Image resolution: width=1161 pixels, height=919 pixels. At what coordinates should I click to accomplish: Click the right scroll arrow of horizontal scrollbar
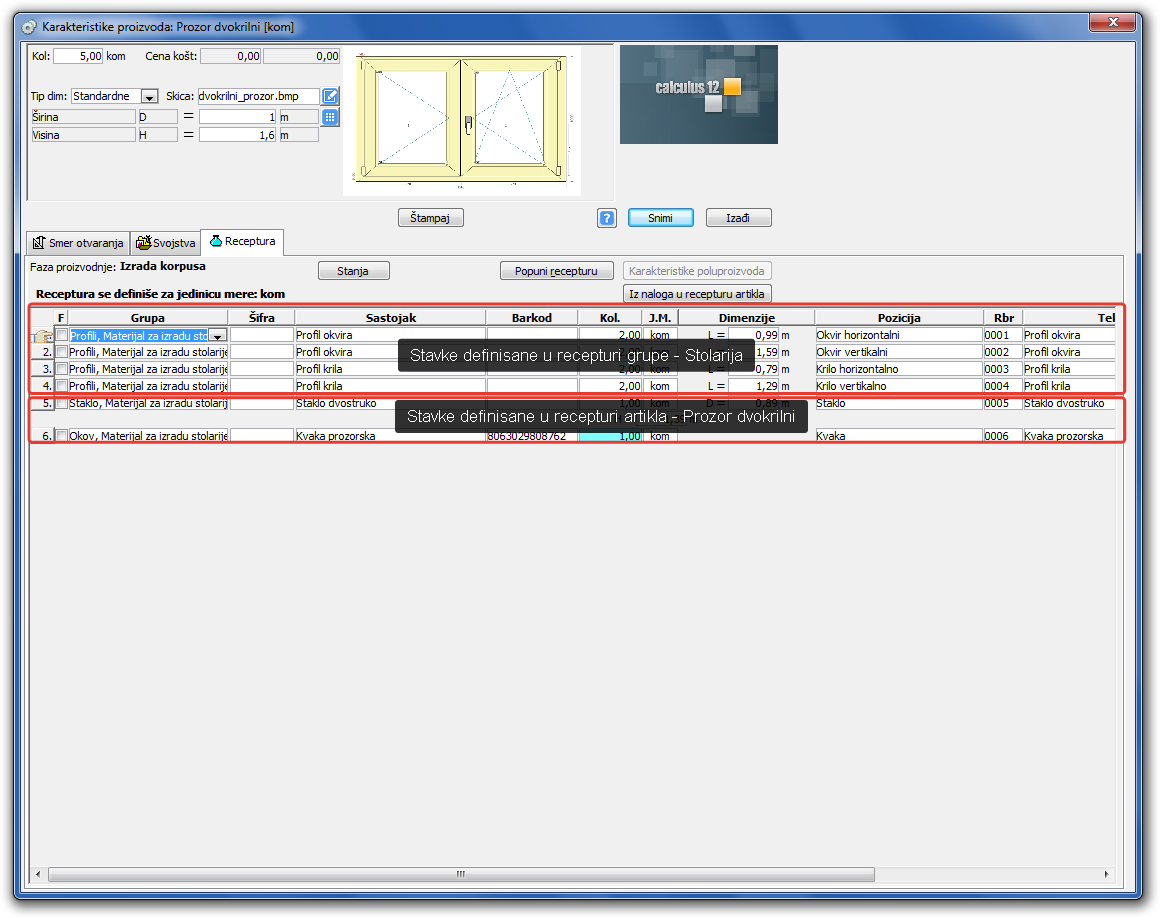click(x=1107, y=874)
